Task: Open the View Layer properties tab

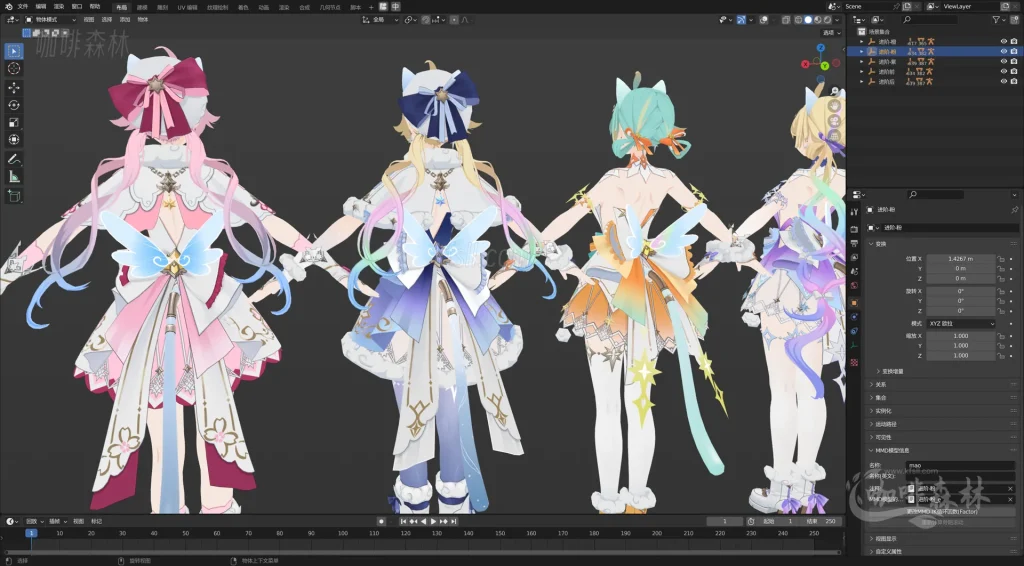Action: point(854,257)
